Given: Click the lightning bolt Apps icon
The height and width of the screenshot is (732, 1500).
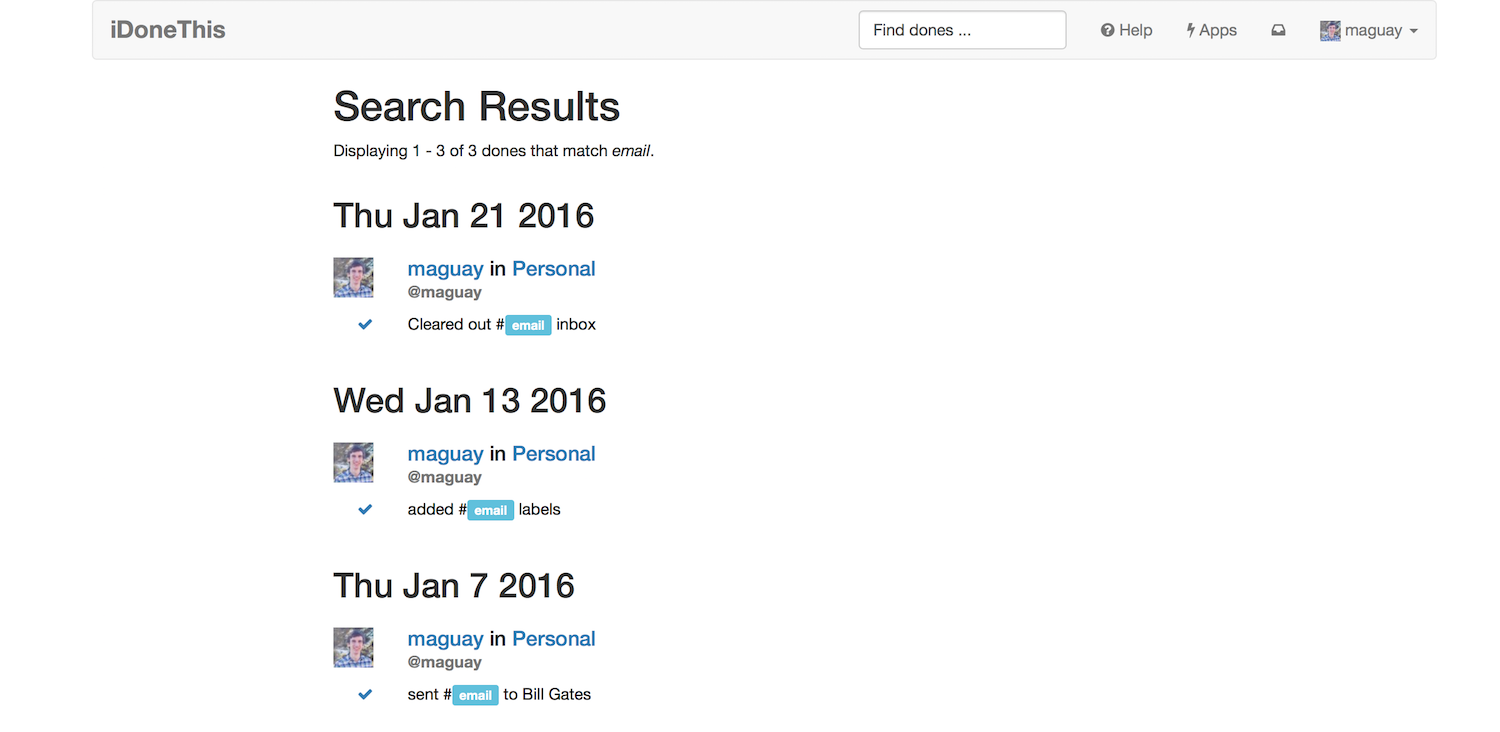Looking at the screenshot, I should coord(1191,31).
